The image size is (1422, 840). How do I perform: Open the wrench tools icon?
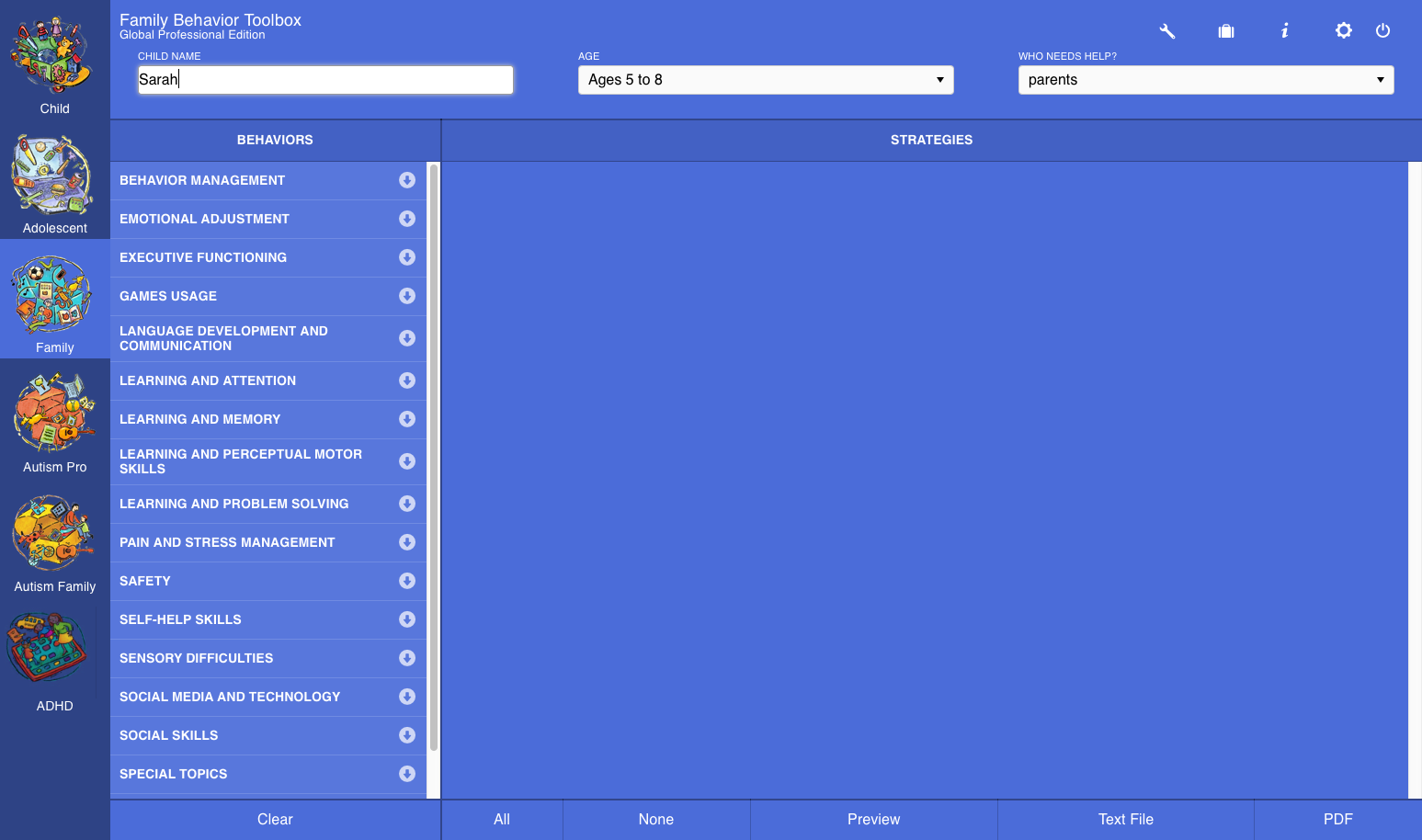tap(1166, 31)
